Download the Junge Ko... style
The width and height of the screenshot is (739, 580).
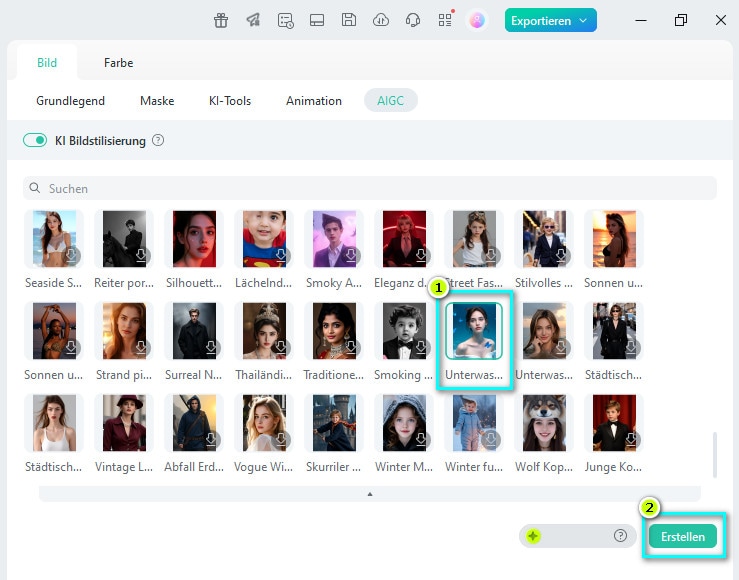[631, 440]
